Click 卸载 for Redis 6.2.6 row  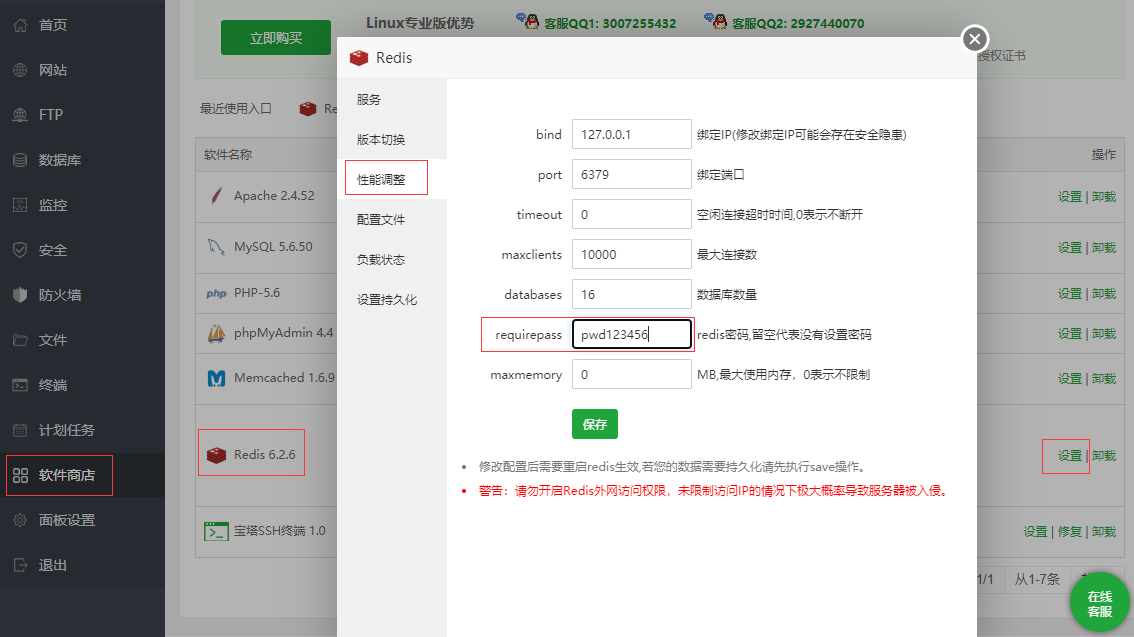tap(1104, 456)
